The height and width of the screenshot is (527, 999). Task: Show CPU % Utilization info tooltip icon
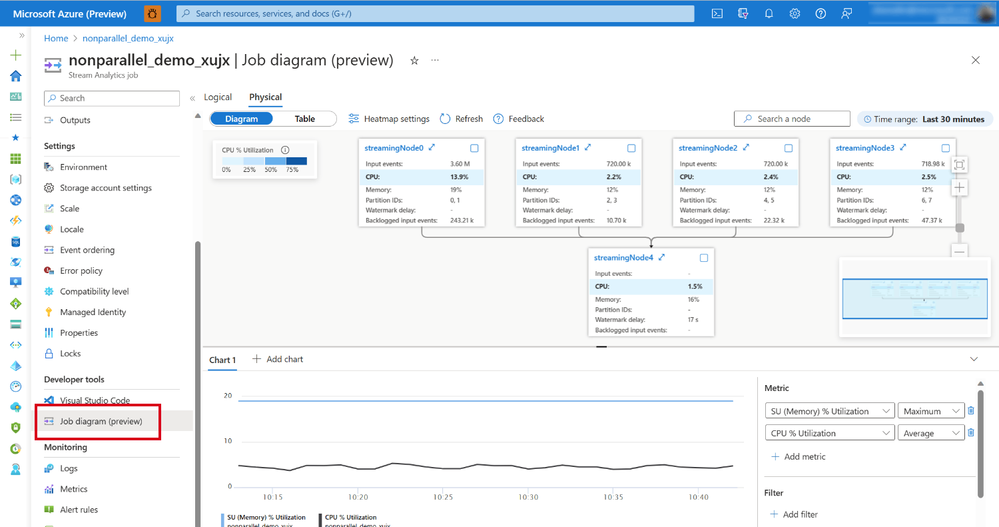click(285, 150)
